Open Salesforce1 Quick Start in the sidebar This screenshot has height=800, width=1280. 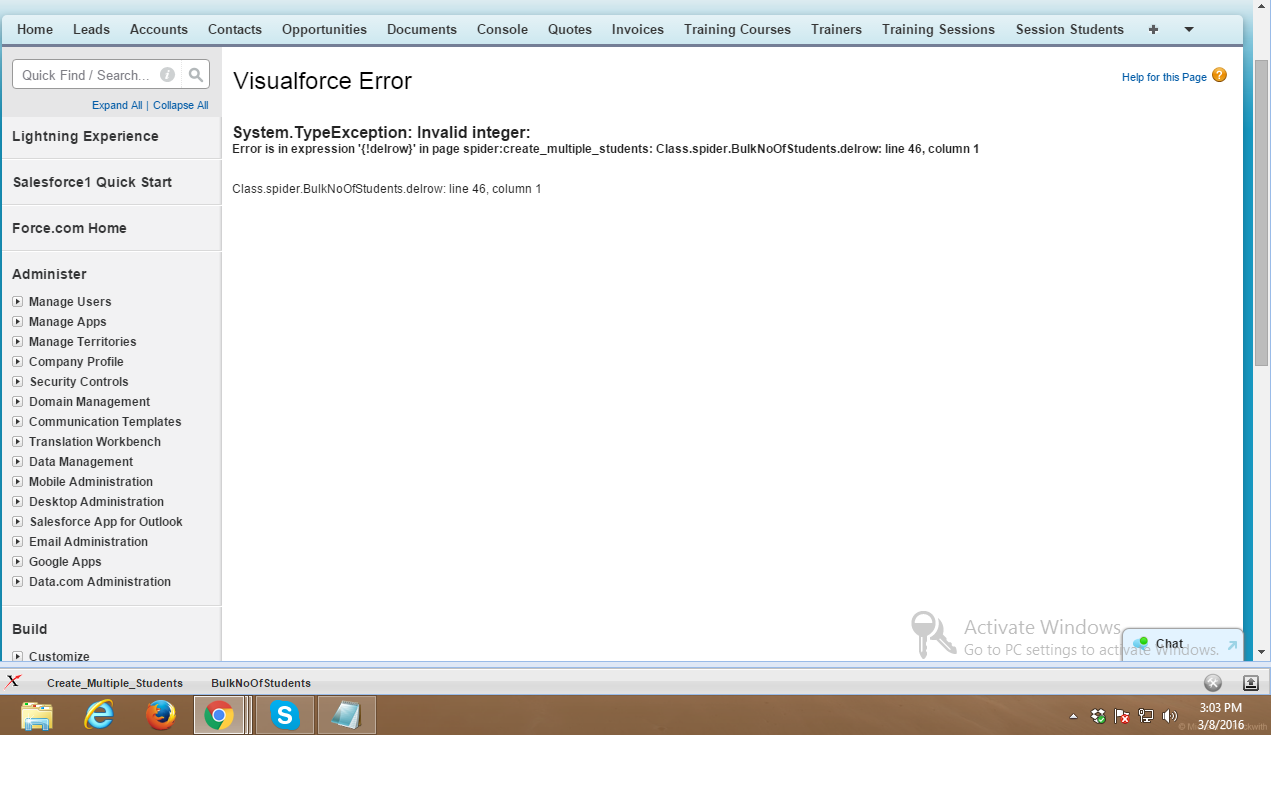[92, 182]
